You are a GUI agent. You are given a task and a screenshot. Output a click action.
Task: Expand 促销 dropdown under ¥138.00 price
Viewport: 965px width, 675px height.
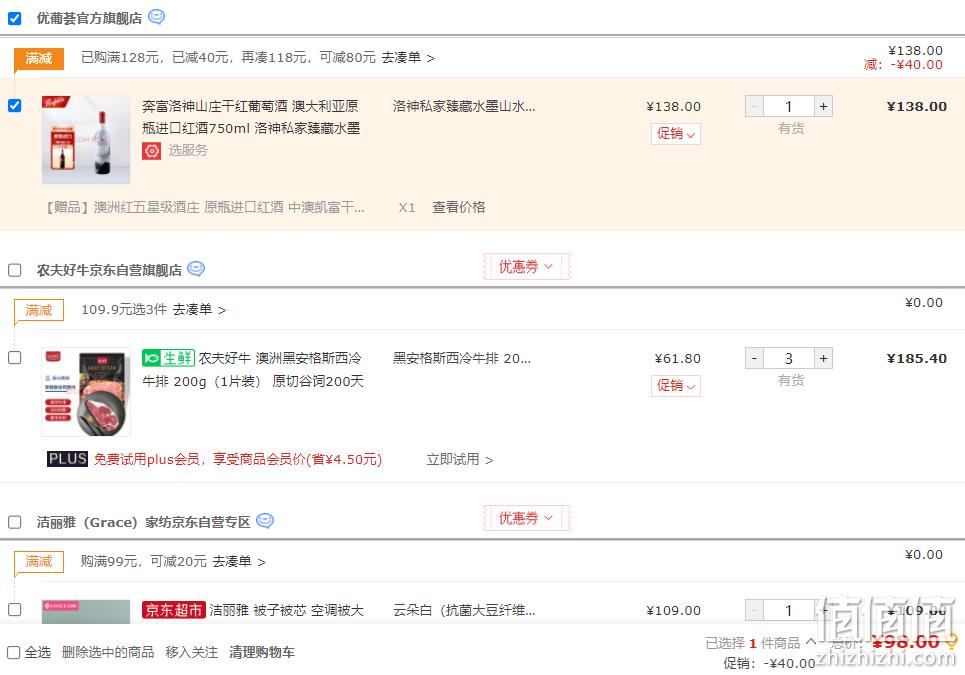[676, 134]
